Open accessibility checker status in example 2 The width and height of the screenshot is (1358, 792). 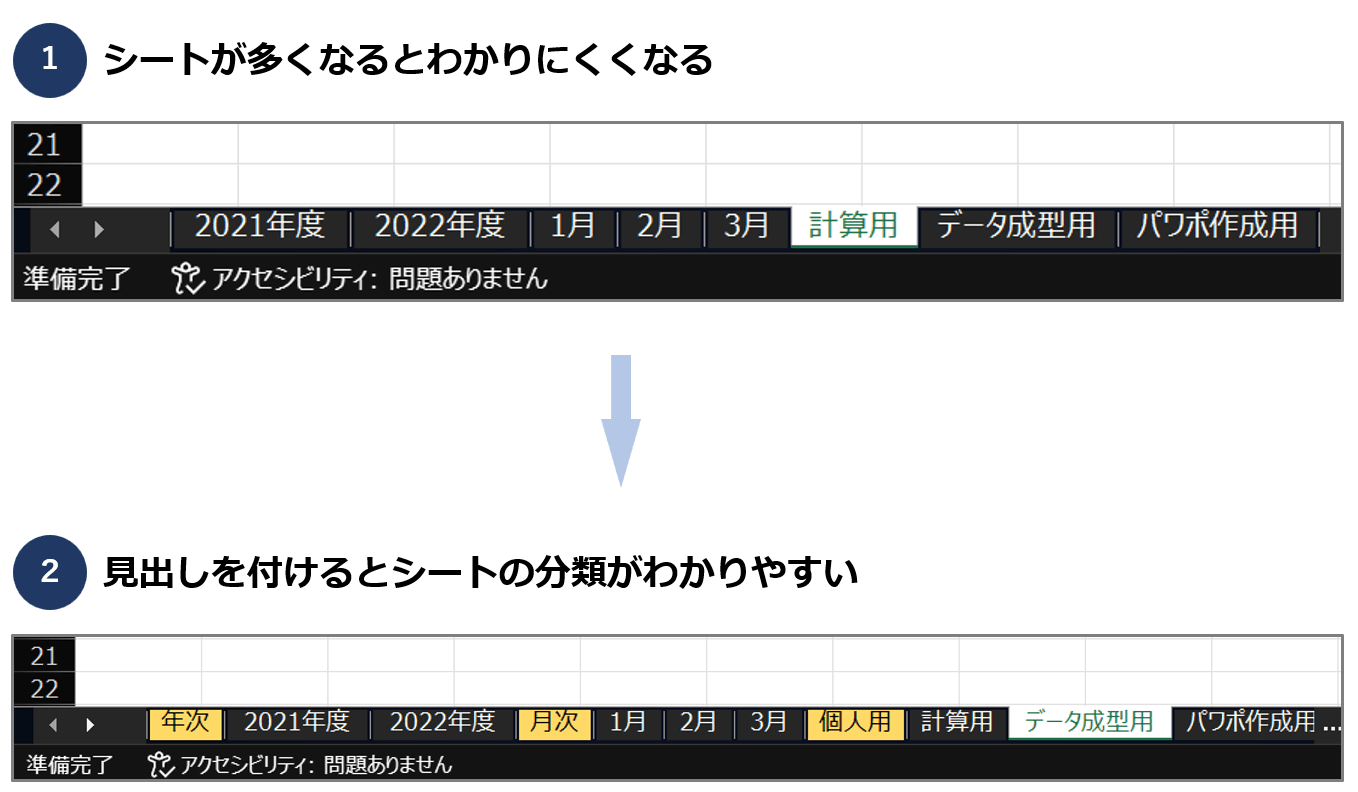click(299, 766)
